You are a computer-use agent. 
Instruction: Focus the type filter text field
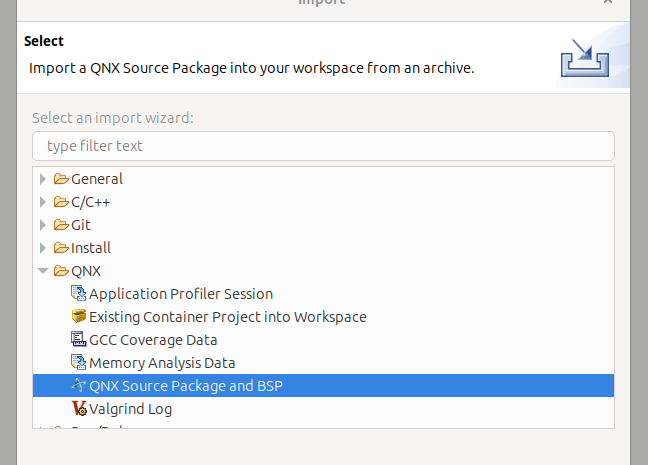[323, 146]
